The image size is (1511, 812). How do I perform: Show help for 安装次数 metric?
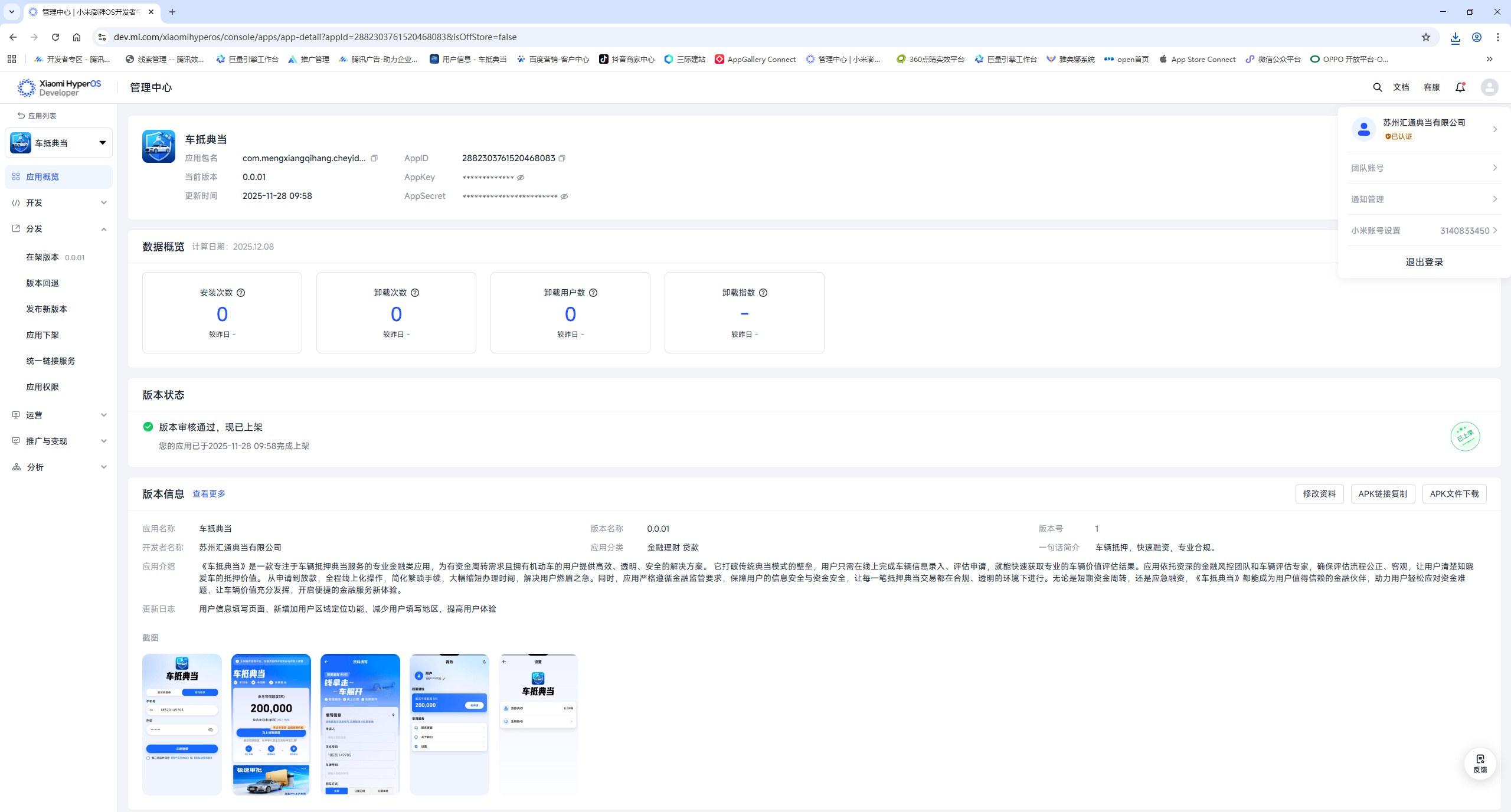[x=241, y=293]
